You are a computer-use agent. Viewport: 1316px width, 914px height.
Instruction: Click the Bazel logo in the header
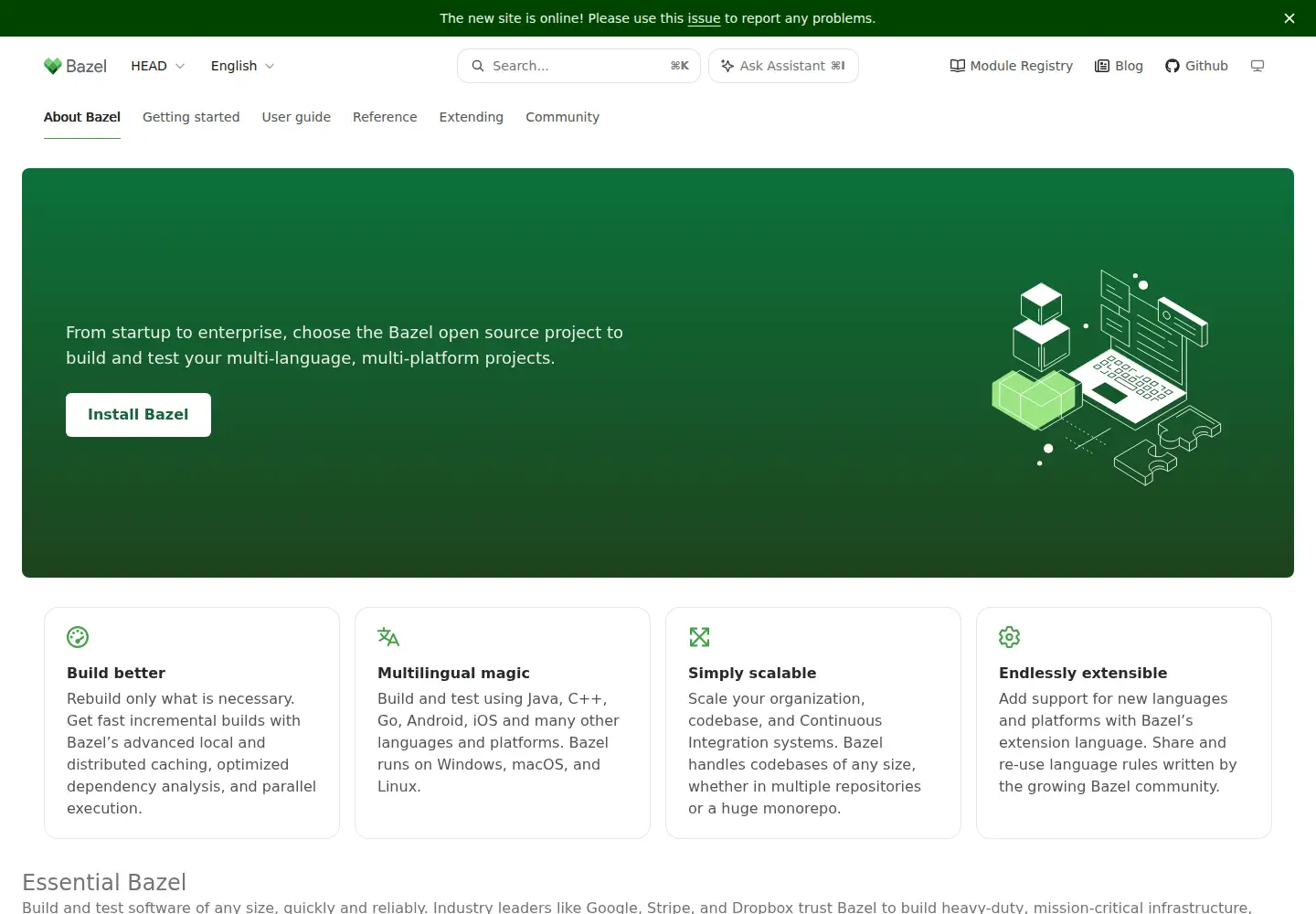click(75, 66)
